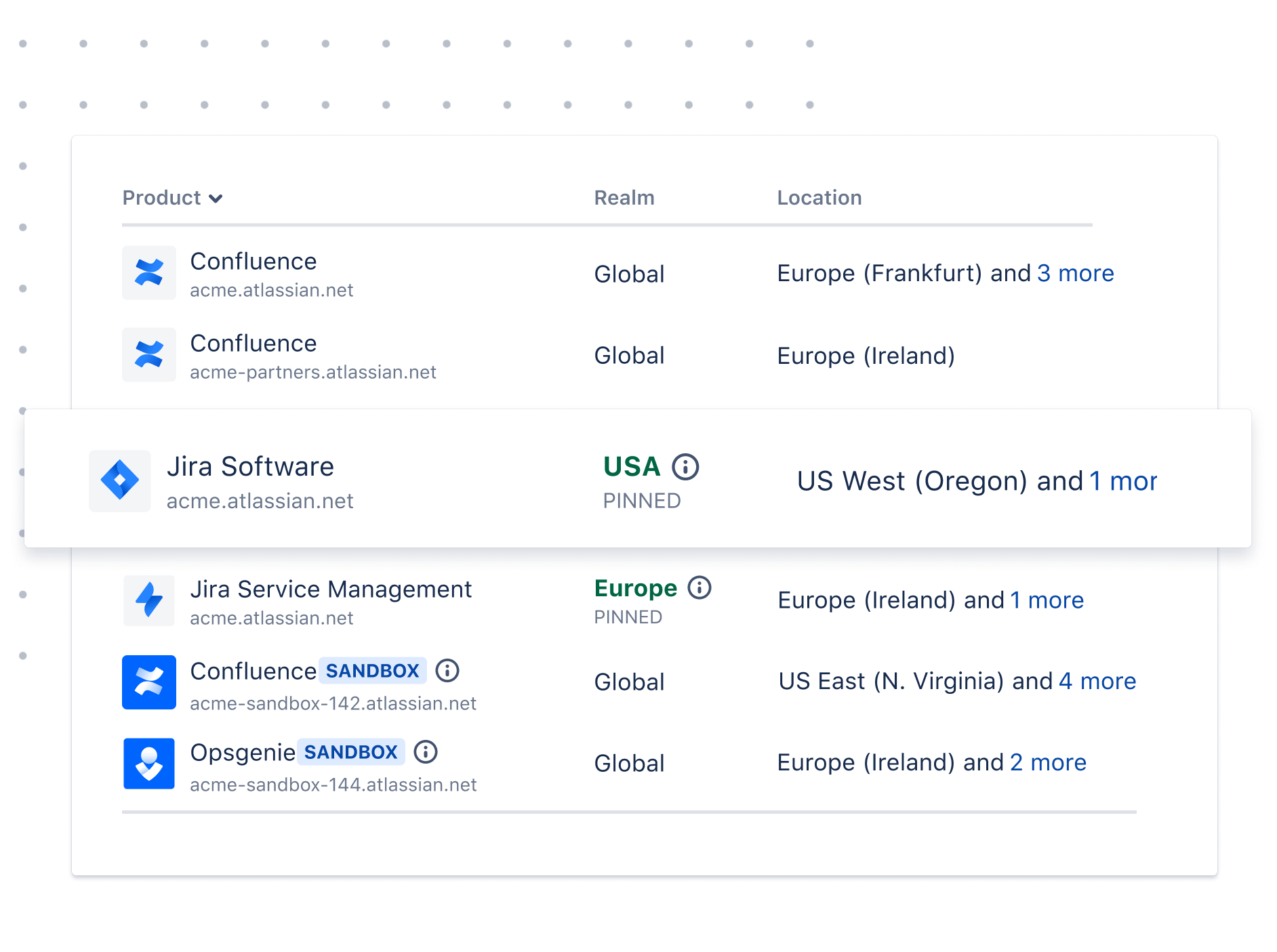The image size is (1277, 952).
Task: Click 'PINNED' status under Europe
Action: (628, 617)
